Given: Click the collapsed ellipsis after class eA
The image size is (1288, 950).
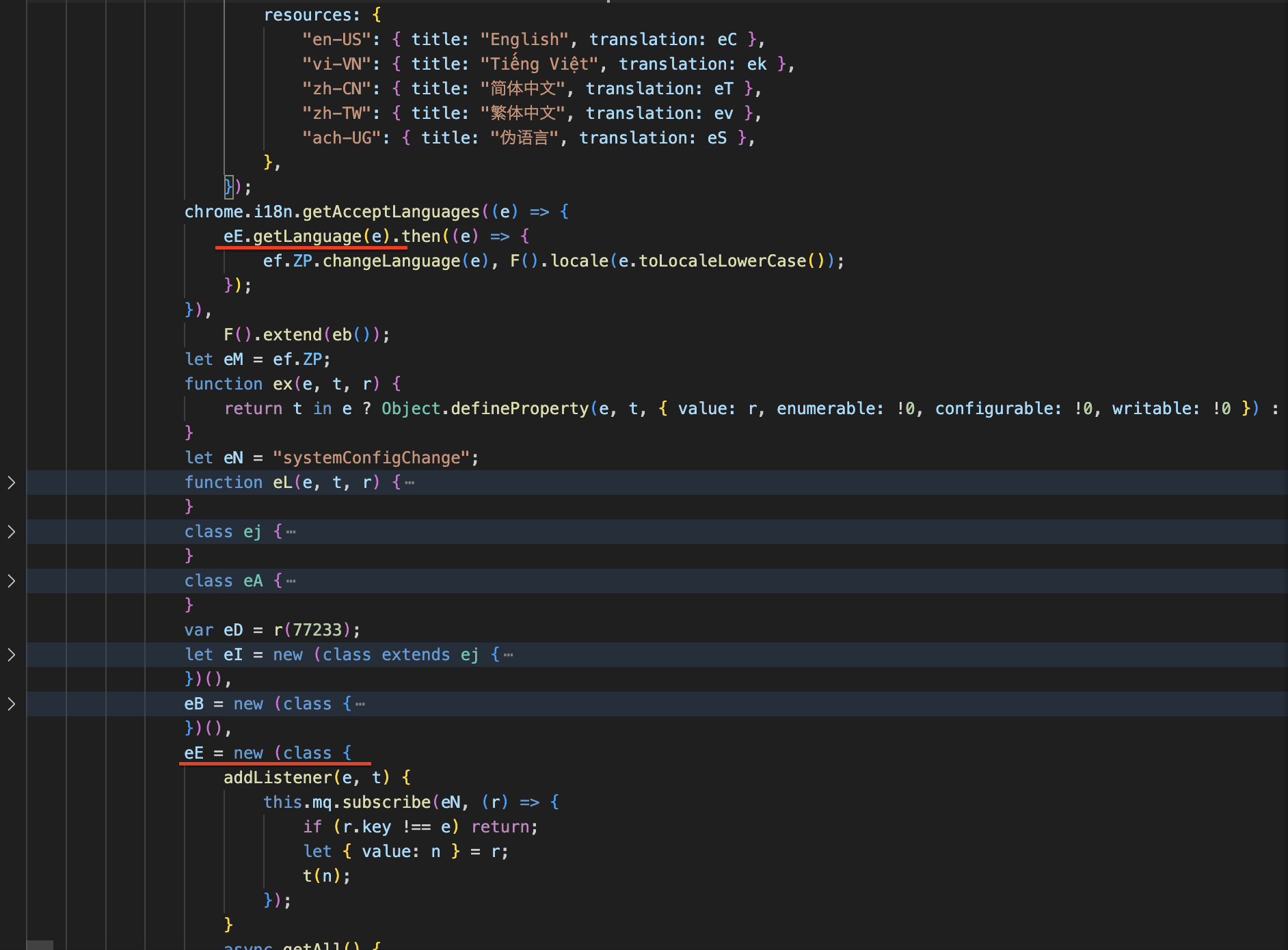Looking at the screenshot, I should [x=291, y=581].
